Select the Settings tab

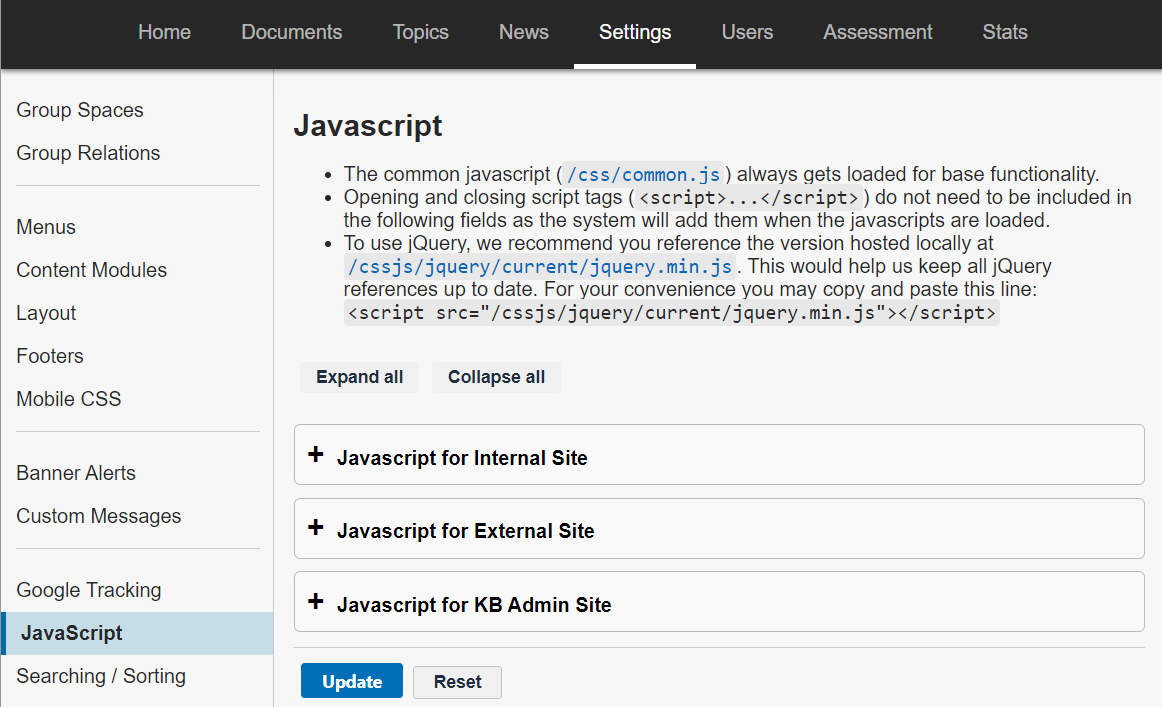click(635, 33)
